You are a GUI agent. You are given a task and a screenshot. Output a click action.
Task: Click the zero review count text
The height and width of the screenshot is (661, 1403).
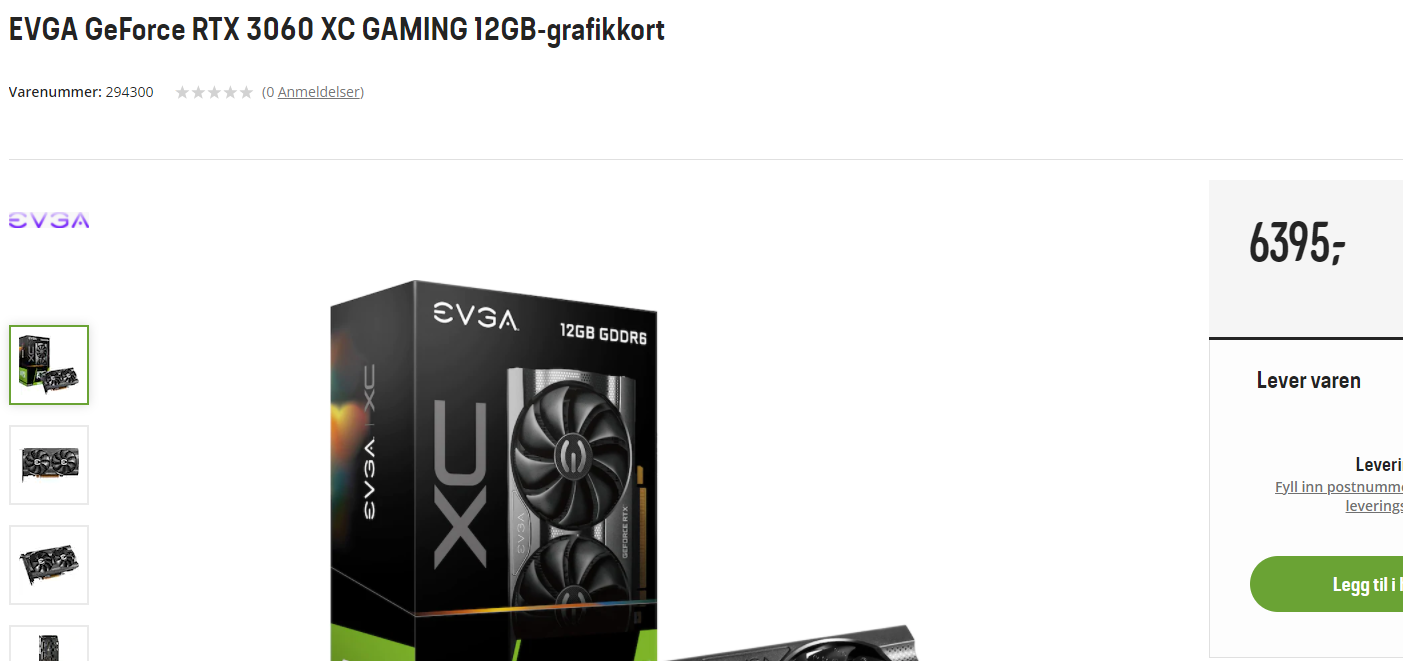click(268, 92)
